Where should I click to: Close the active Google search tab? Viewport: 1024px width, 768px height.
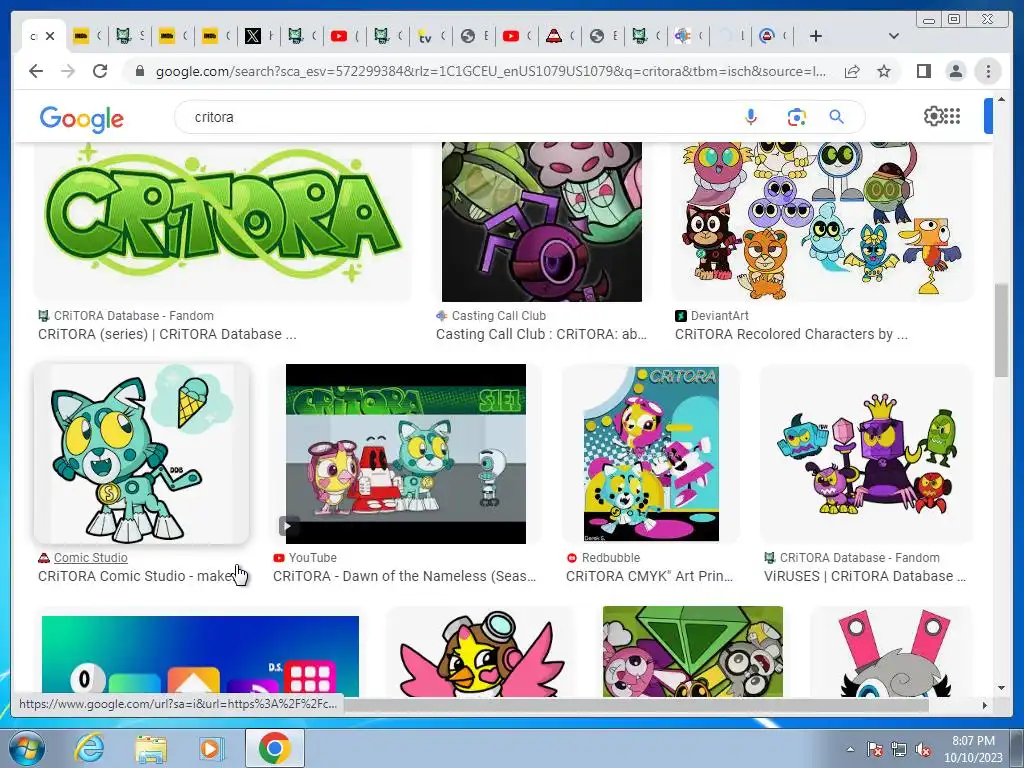coord(50,37)
